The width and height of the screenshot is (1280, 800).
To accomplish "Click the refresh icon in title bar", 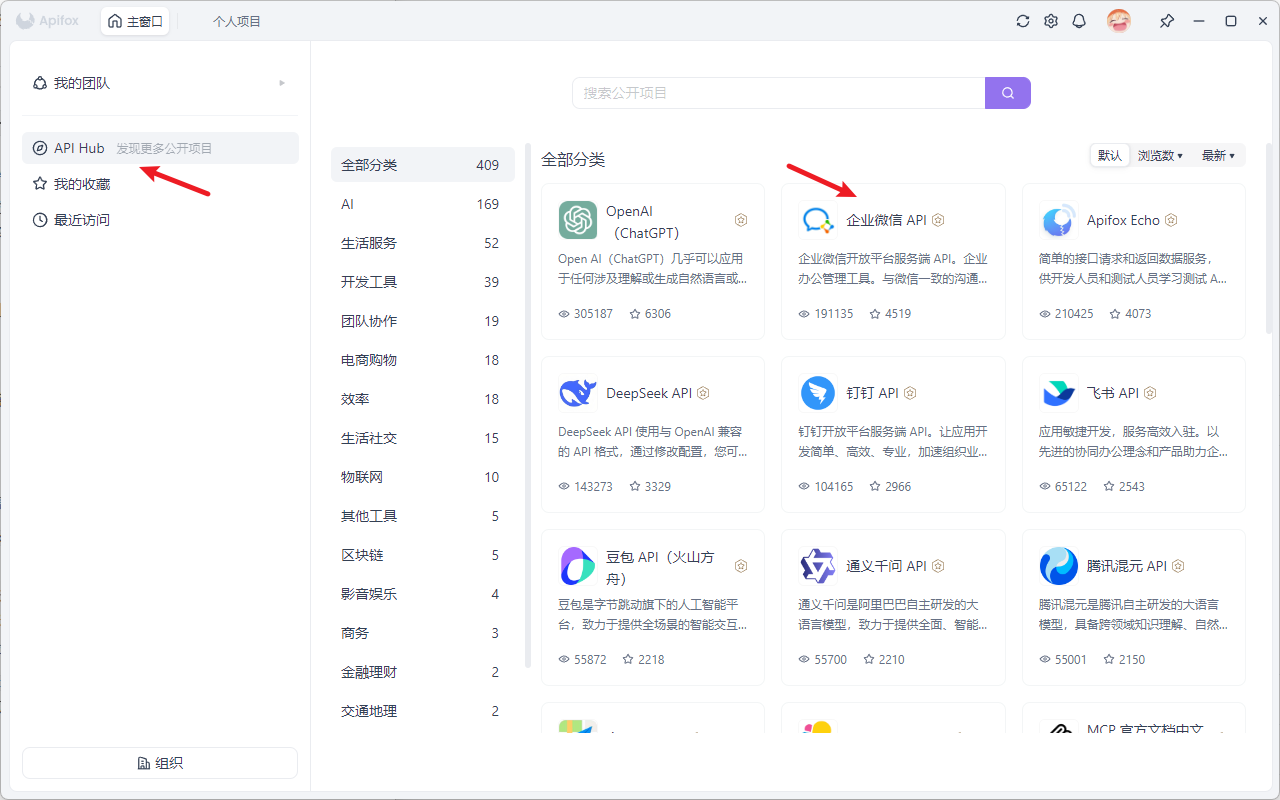I will [x=1022, y=21].
